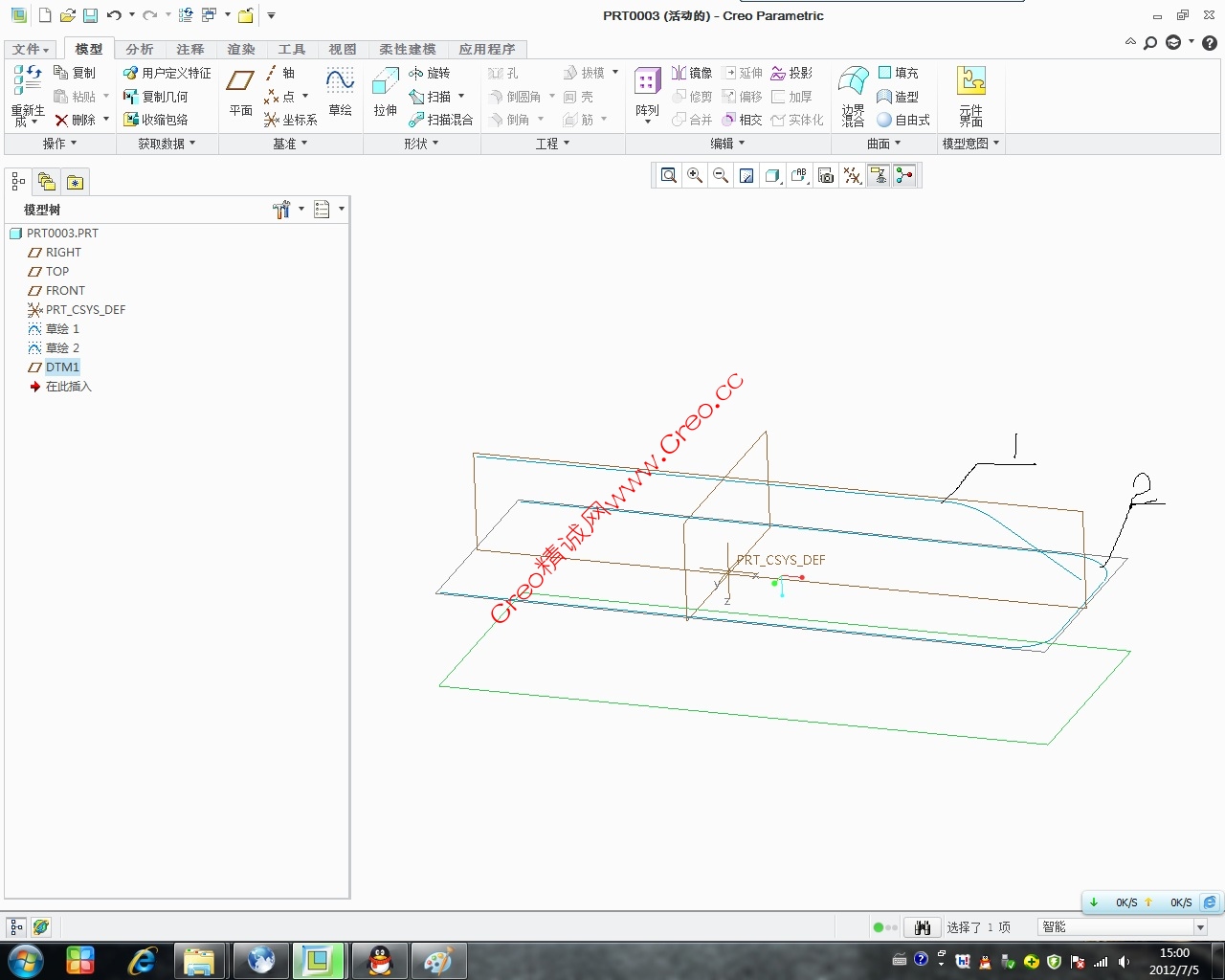The image size is (1225, 980).
Task: Open saved views list in graphics toolbar
Action: (799, 175)
